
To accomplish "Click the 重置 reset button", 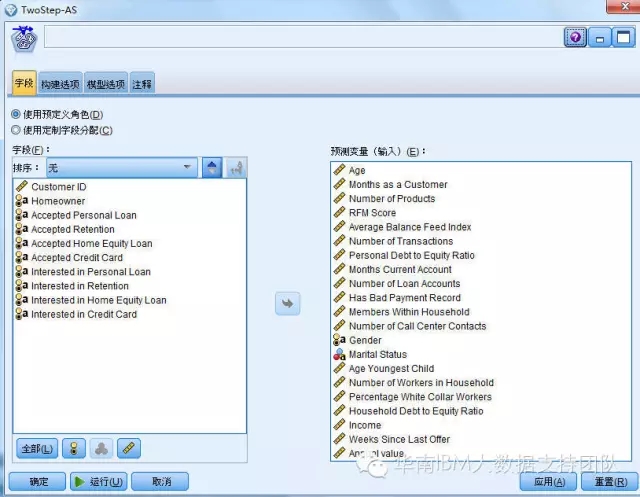I will (x=610, y=481).
